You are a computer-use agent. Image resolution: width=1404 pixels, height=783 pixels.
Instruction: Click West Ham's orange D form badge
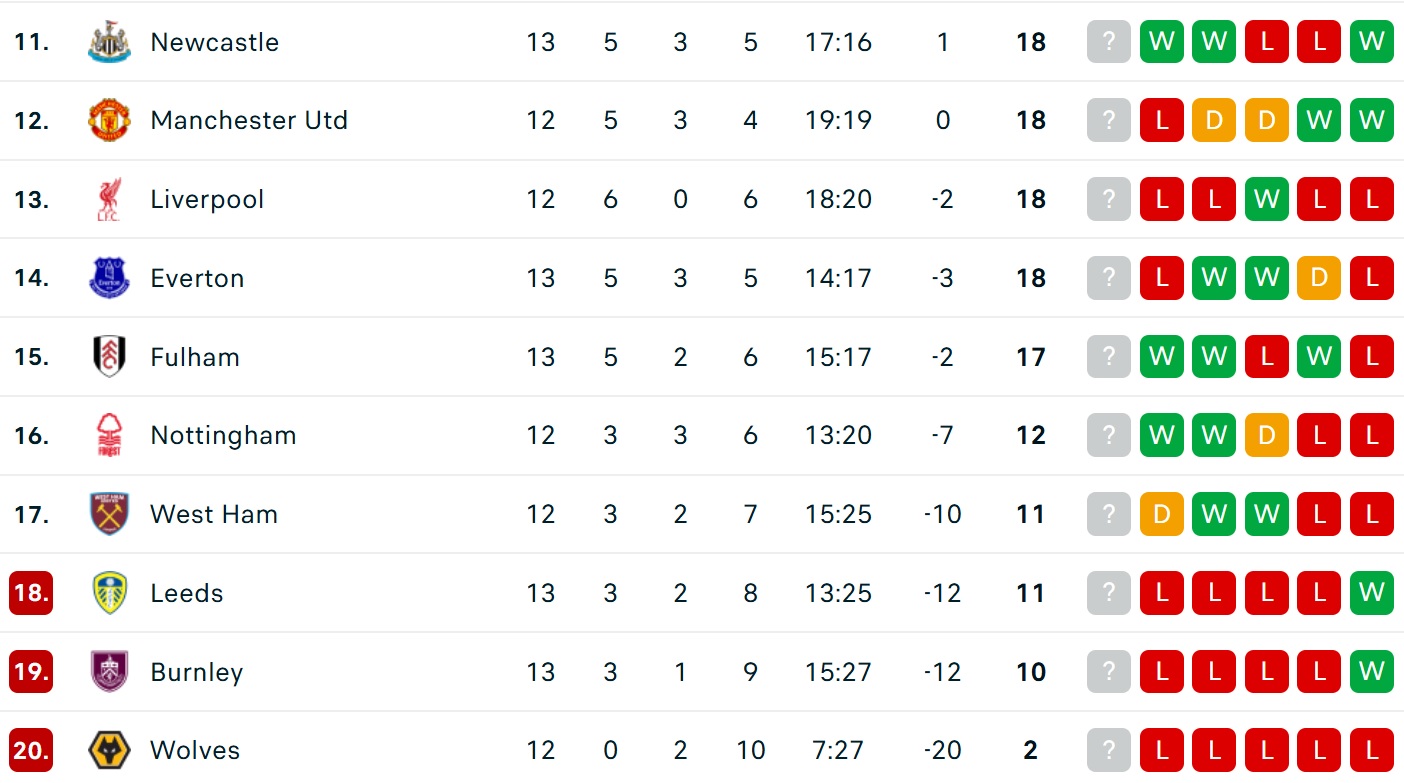coord(1161,514)
